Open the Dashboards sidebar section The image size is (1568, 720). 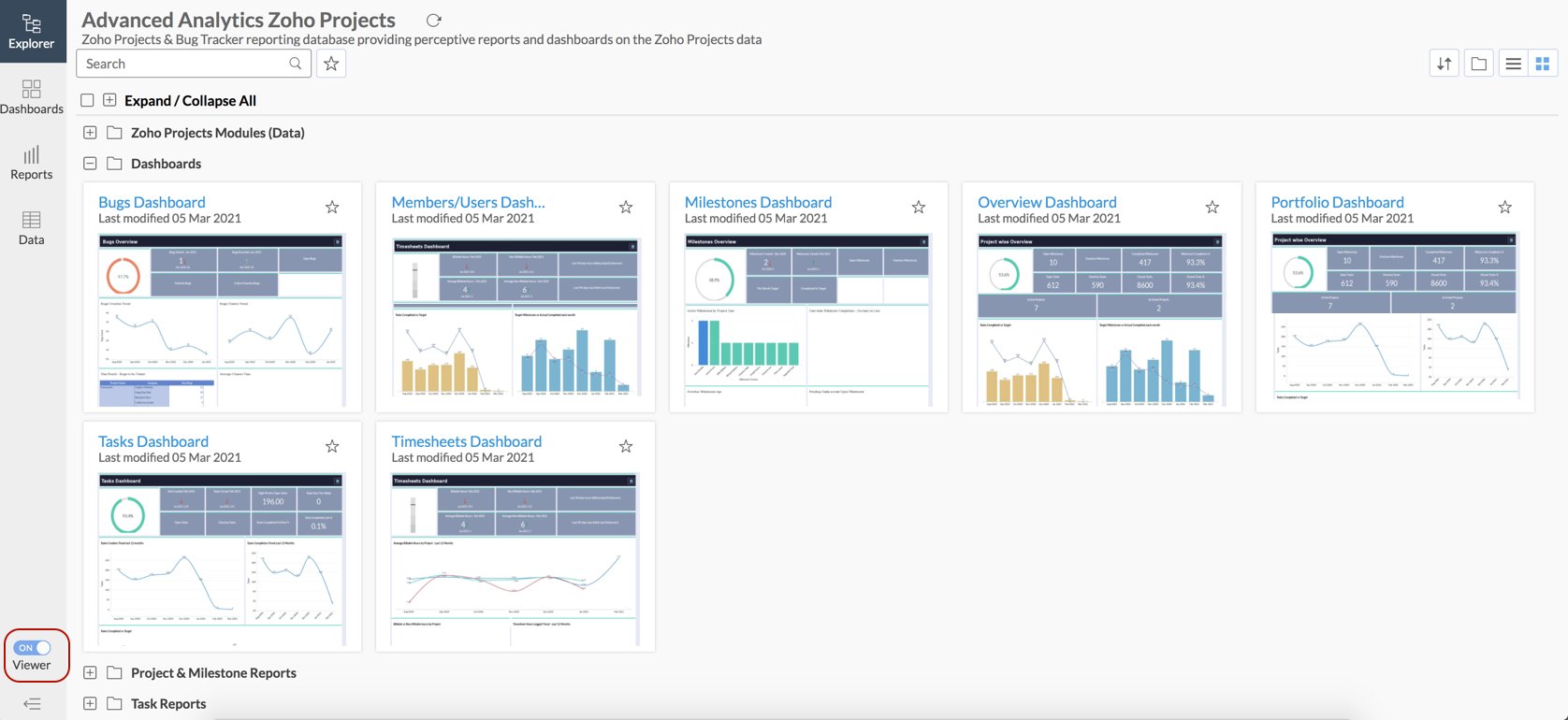coord(32,97)
